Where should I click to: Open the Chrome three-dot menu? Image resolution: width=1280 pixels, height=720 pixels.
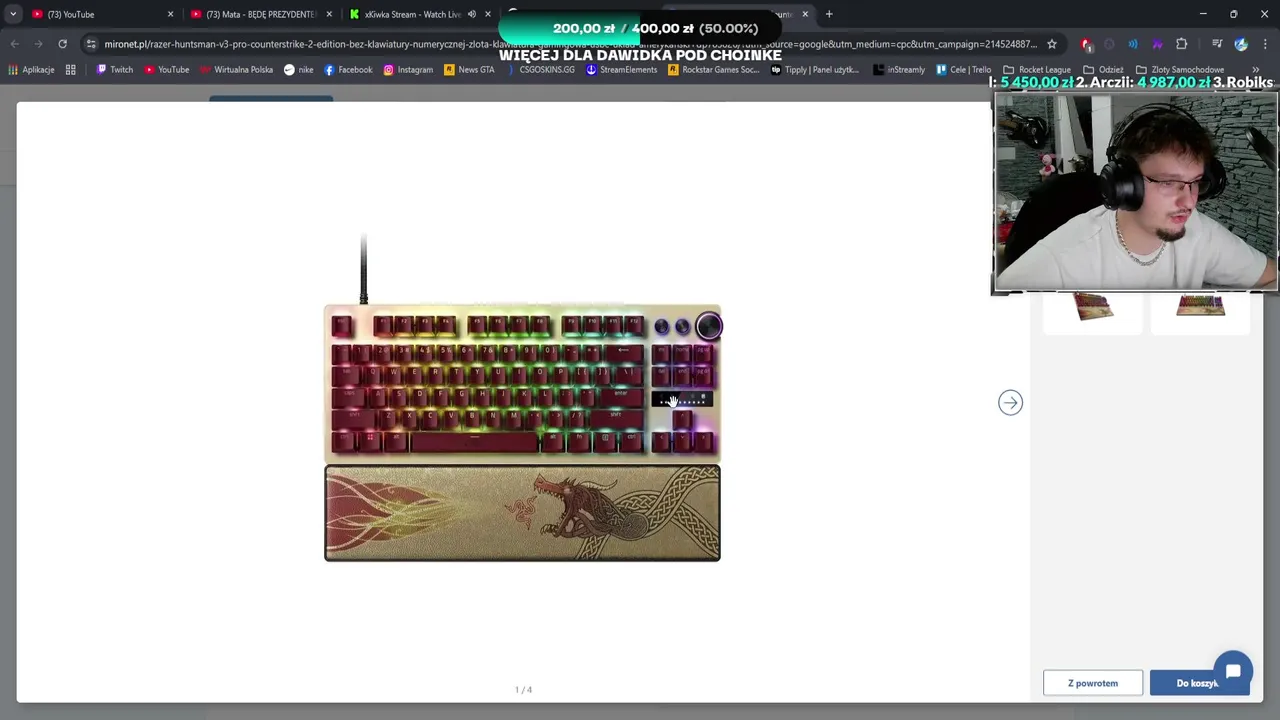[1265, 44]
